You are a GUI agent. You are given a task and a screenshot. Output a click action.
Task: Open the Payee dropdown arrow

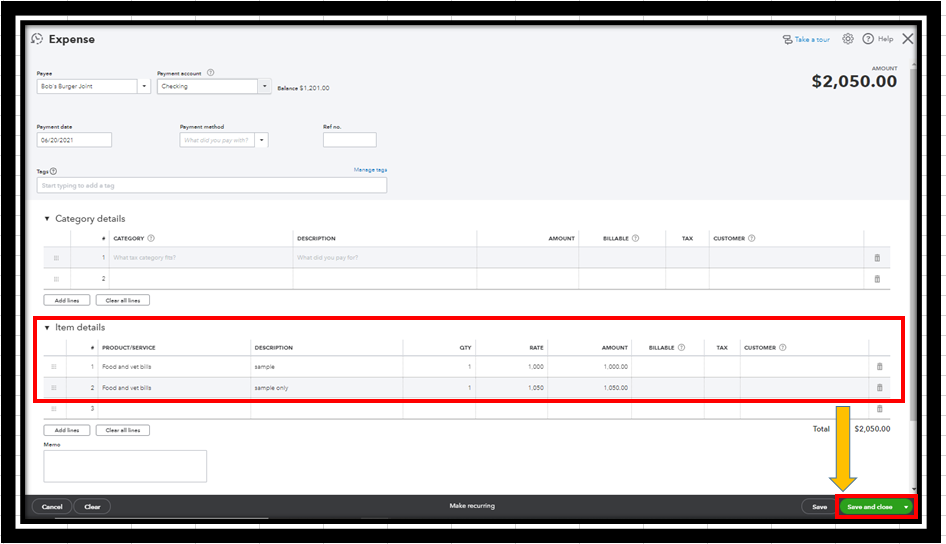click(x=144, y=86)
